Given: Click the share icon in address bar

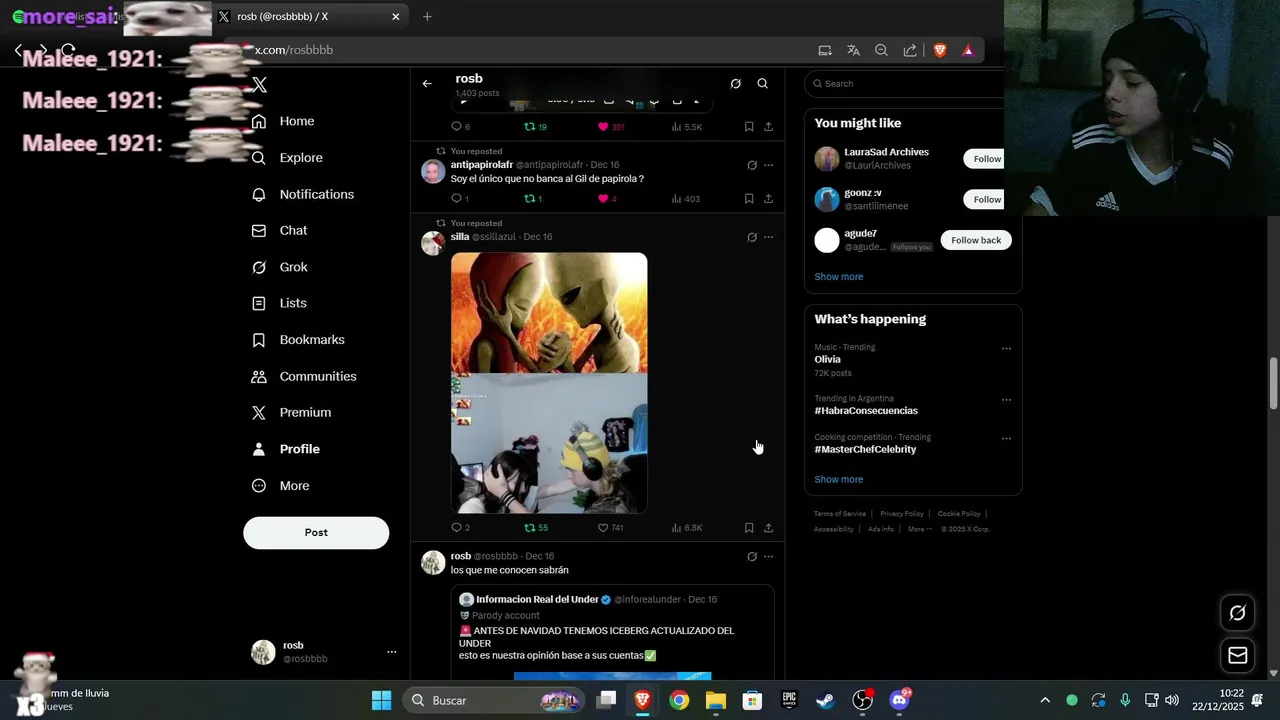Looking at the screenshot, I should (x=910, y=50).
